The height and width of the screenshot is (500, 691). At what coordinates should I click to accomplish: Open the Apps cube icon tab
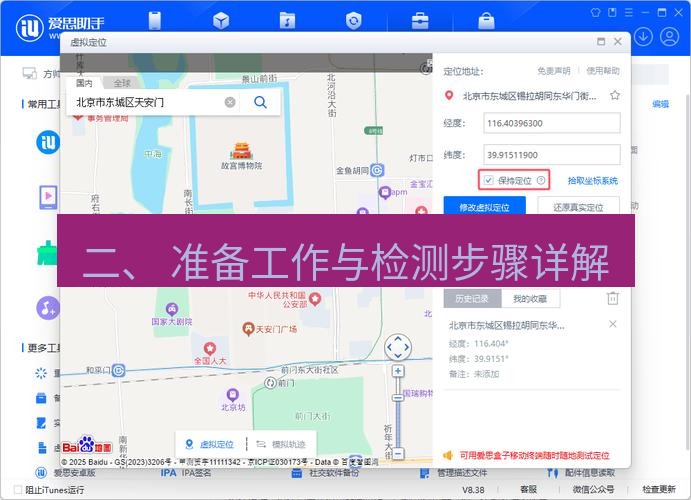(x=221, y=21)
